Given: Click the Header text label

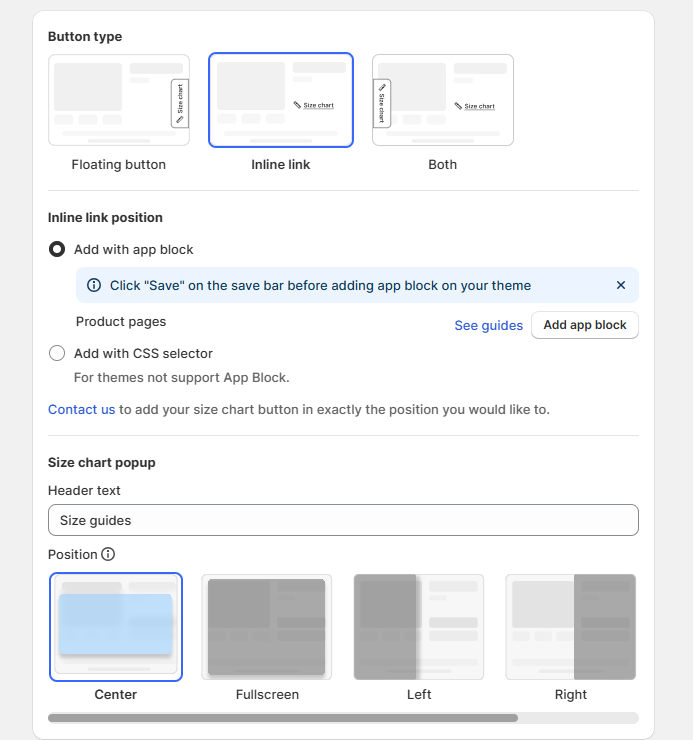Looking at the screenshot, I should click(84, 490).
